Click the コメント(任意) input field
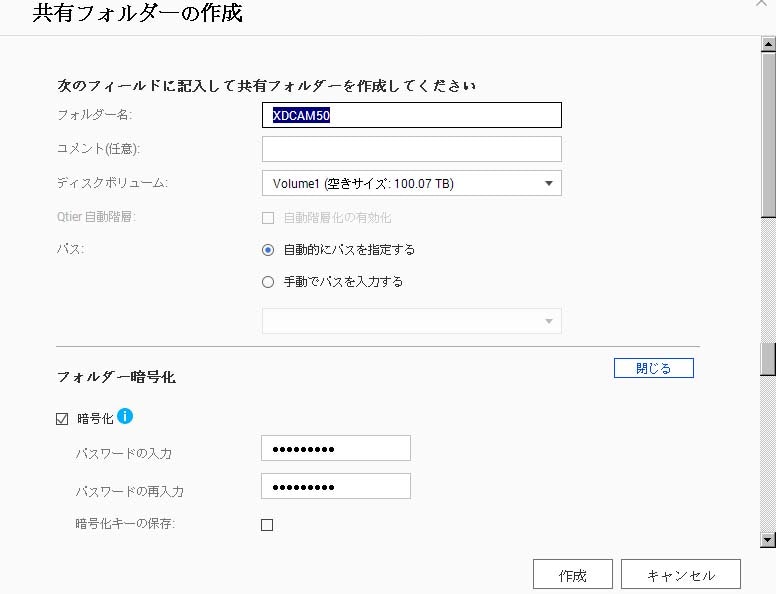 point(412,149)
